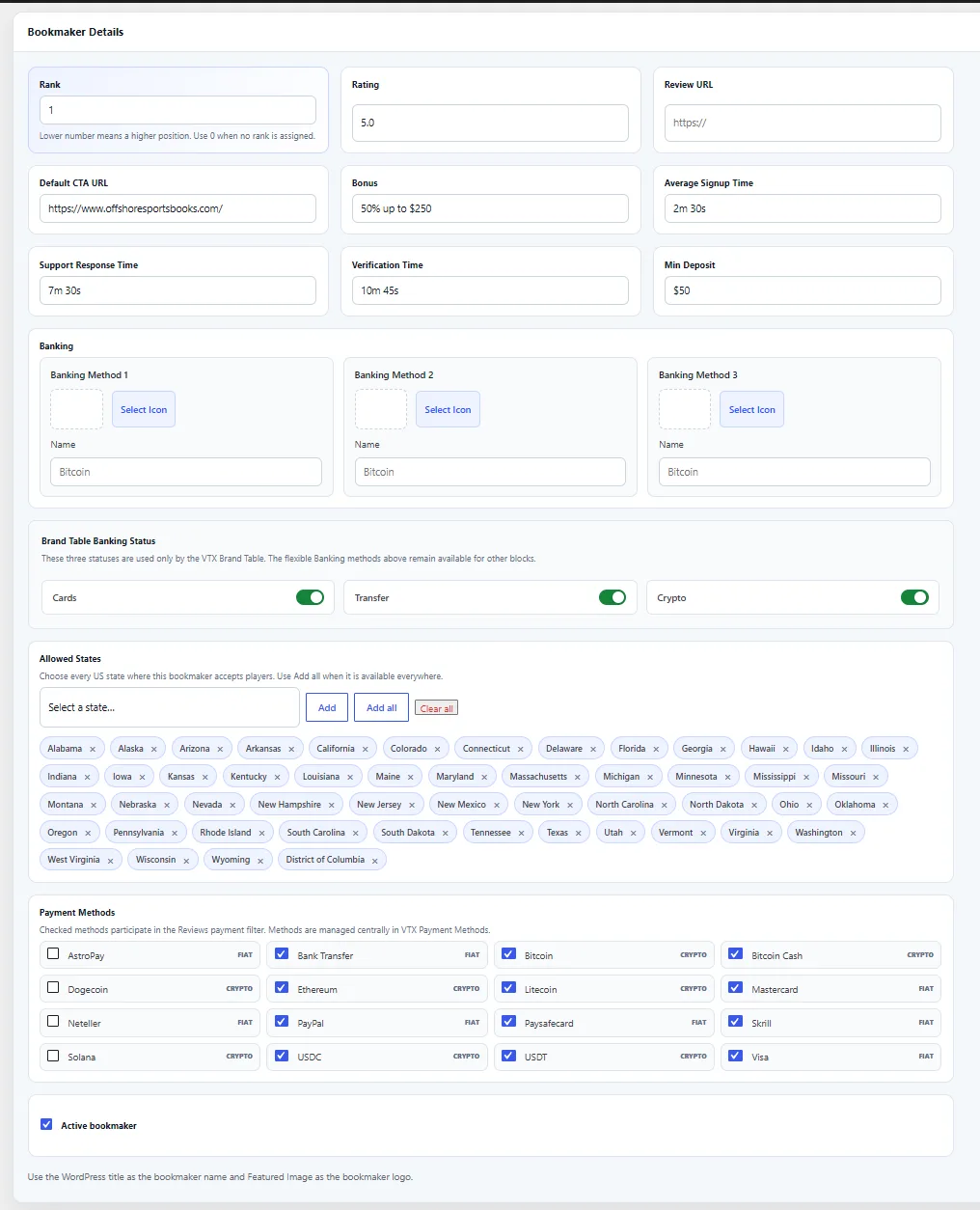
Task: Check the Neteller payment method
Action: click(53, 1022)
